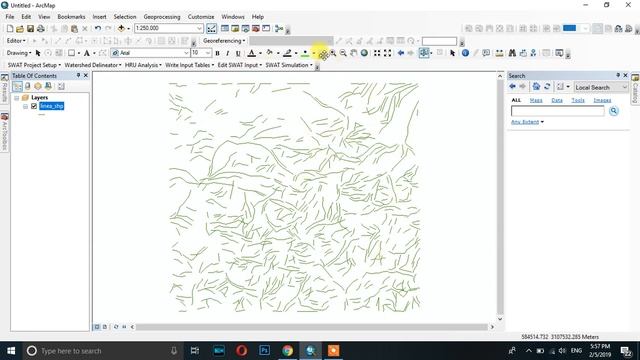Zoom to Full Extent globe
Screen dimensions: 640x360
pos(364,53)
